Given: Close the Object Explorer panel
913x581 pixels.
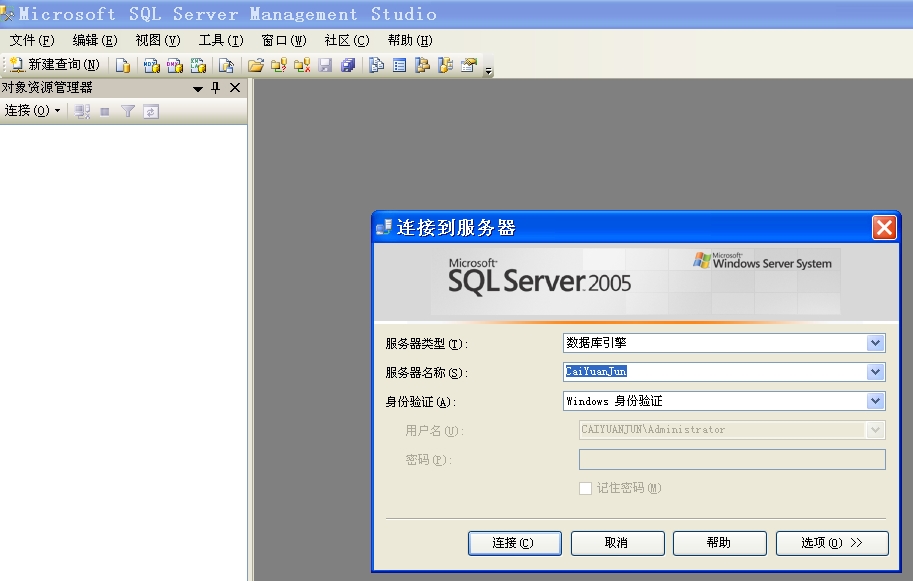Looking at the screenshot, I should click(x=235, y=88).
